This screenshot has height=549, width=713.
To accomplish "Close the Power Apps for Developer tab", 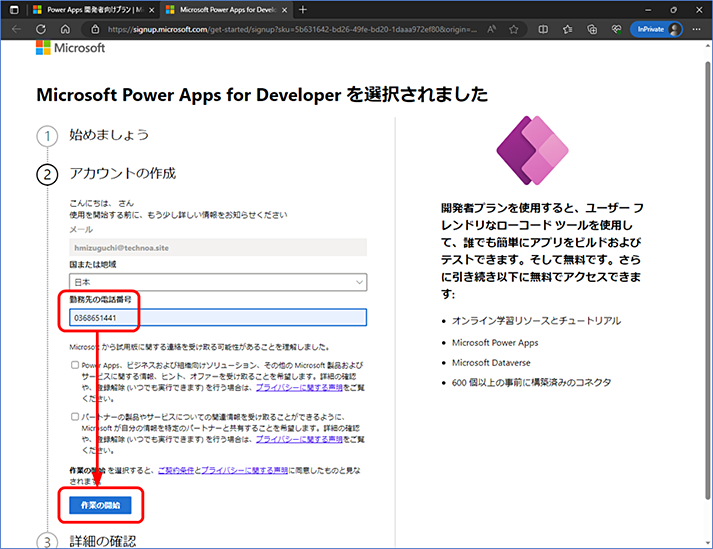I will 285,10.
